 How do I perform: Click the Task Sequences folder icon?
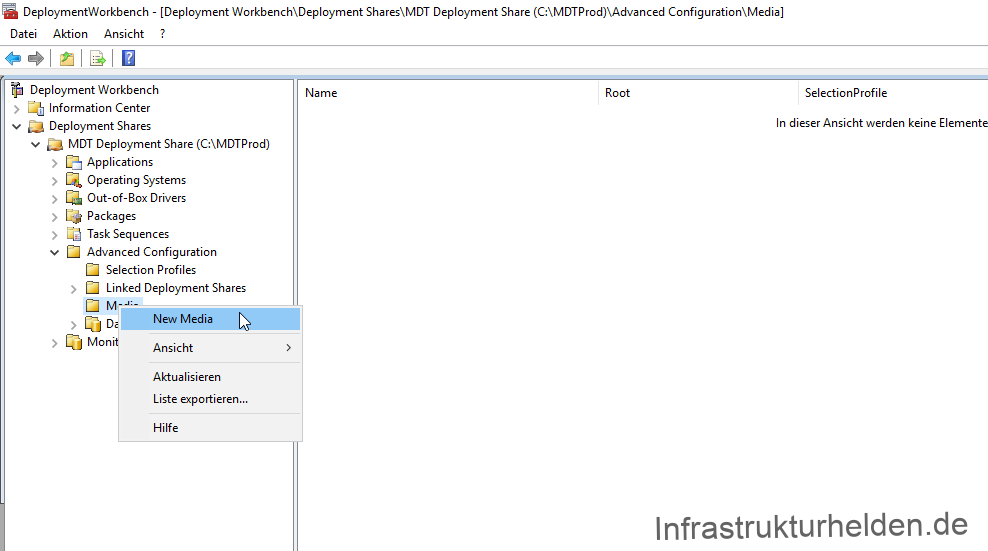click(74, 234)
